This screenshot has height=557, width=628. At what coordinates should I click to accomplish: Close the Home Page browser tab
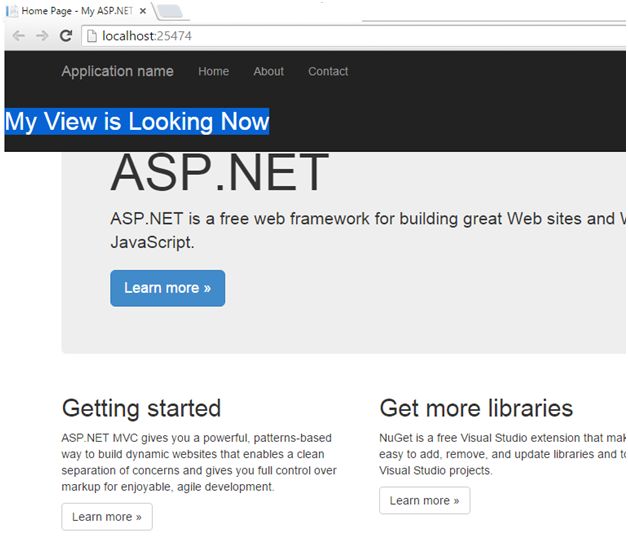(x=144, y=11)
